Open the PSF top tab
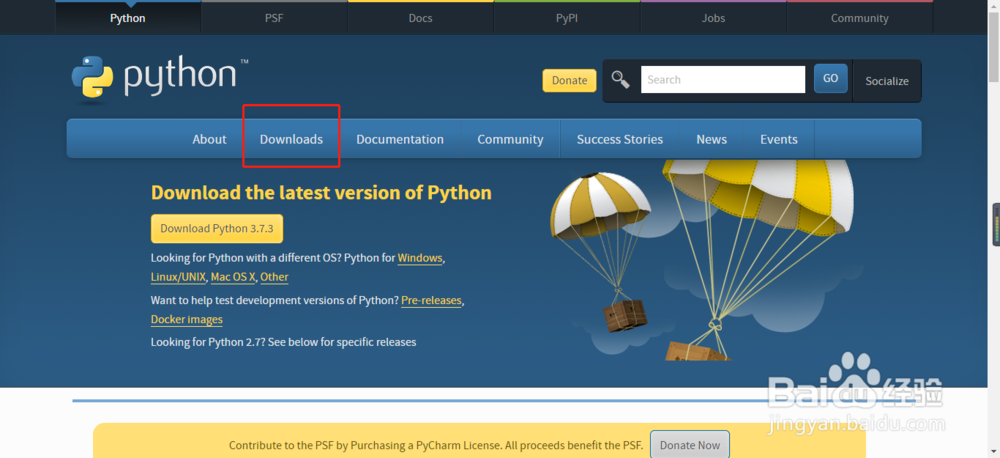 click(x=274, y=18)
